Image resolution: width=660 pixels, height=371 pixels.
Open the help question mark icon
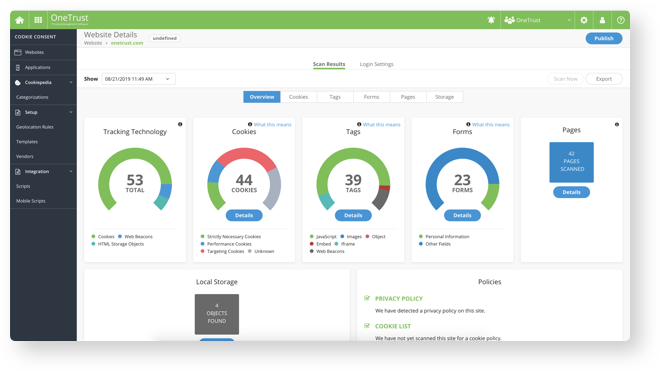click(620, 20)
